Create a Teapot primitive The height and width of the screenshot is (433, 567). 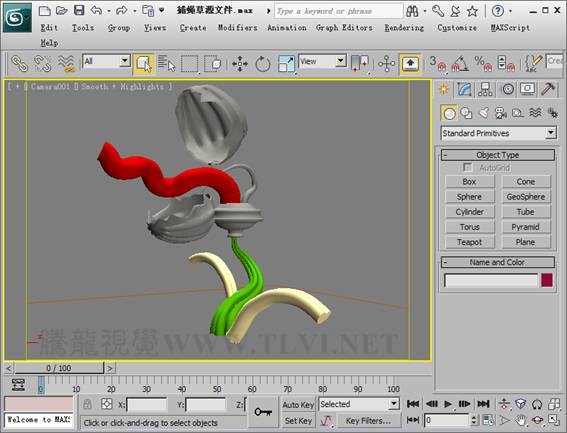(469, 242)
